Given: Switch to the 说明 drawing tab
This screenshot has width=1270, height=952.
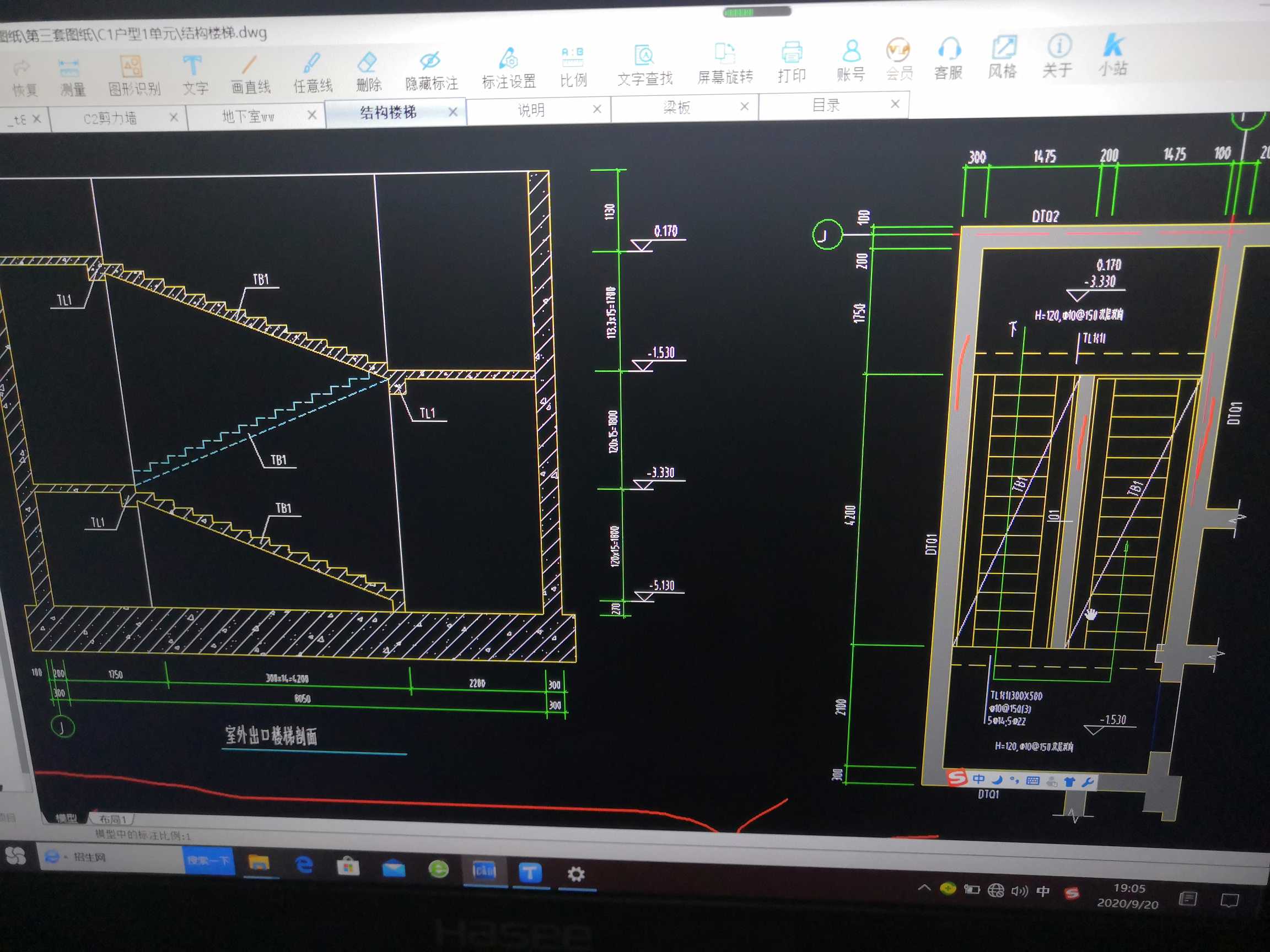Looking at the screenshot, I should [531, 110].
